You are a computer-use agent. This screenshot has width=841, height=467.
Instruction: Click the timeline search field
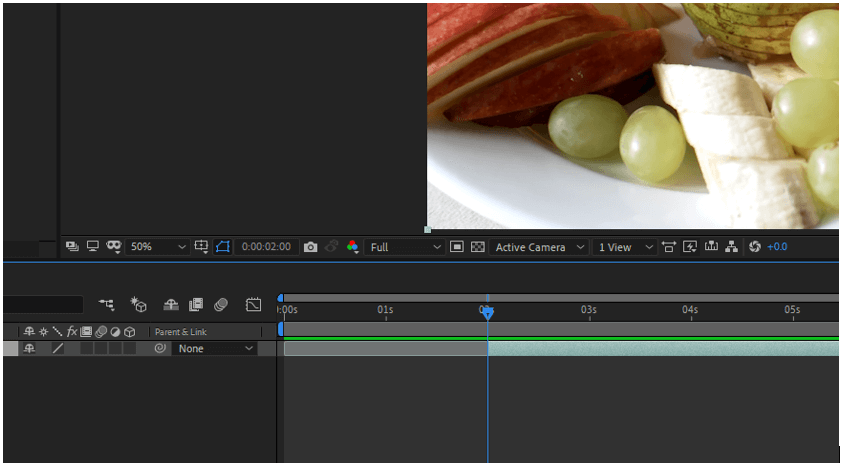point(43,305)
